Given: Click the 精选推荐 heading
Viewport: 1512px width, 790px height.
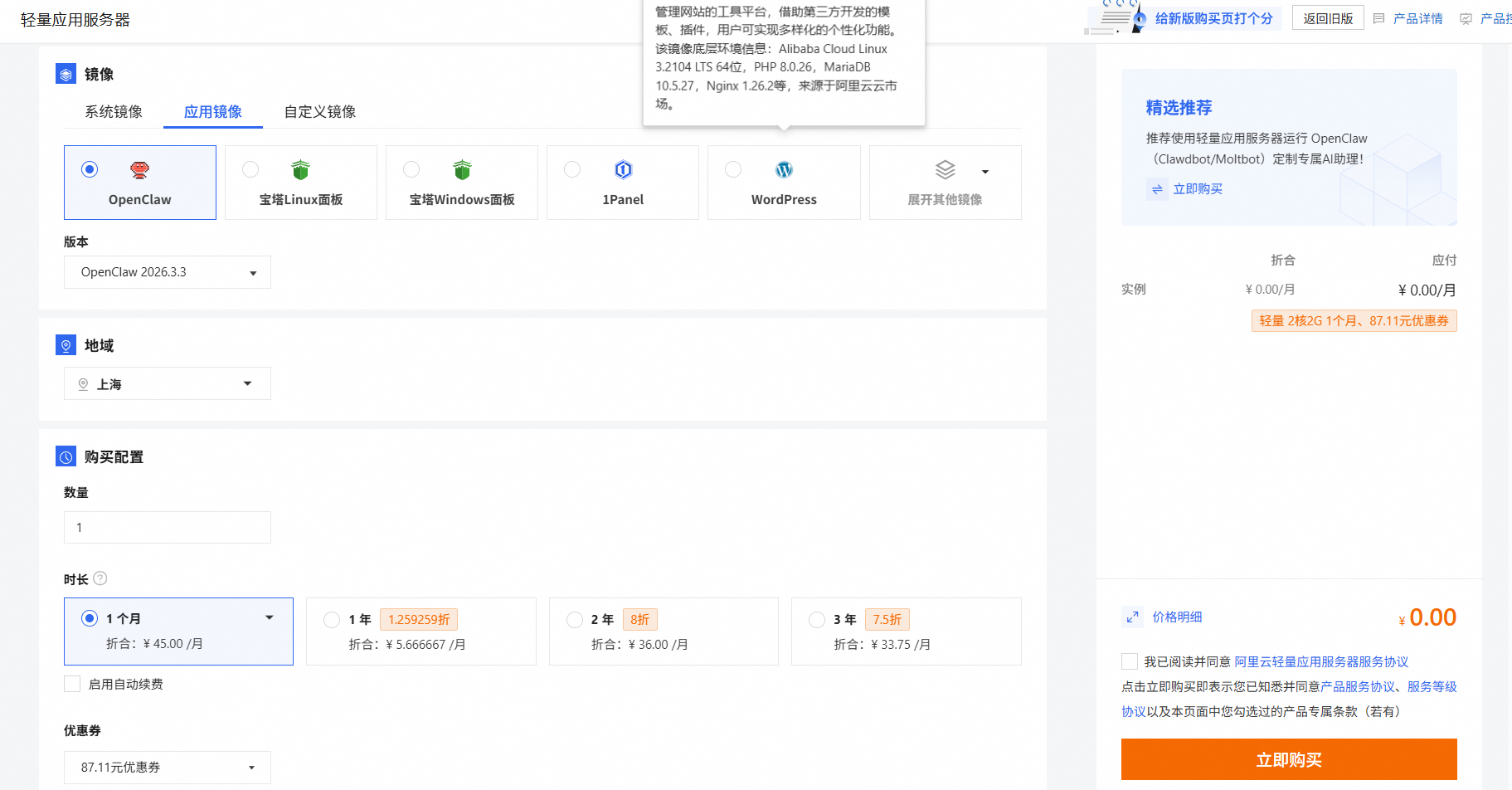Looking at the screenshot, I should [1179, 108].
